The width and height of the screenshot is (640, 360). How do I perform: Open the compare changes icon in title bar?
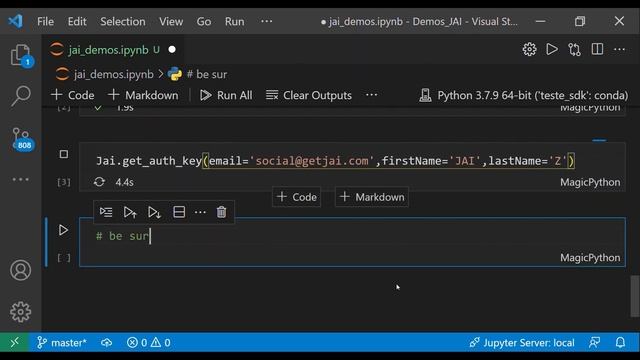click(574, 49)
